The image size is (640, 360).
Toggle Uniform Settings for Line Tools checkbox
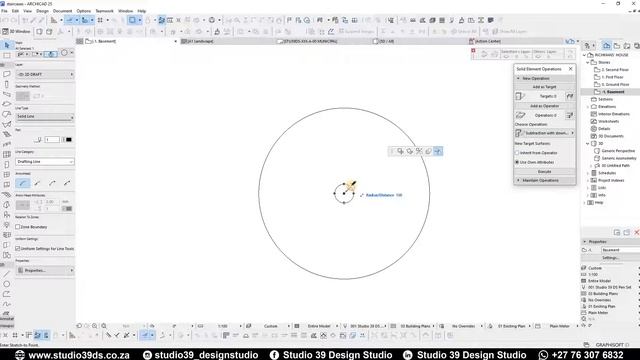point(18,248)
